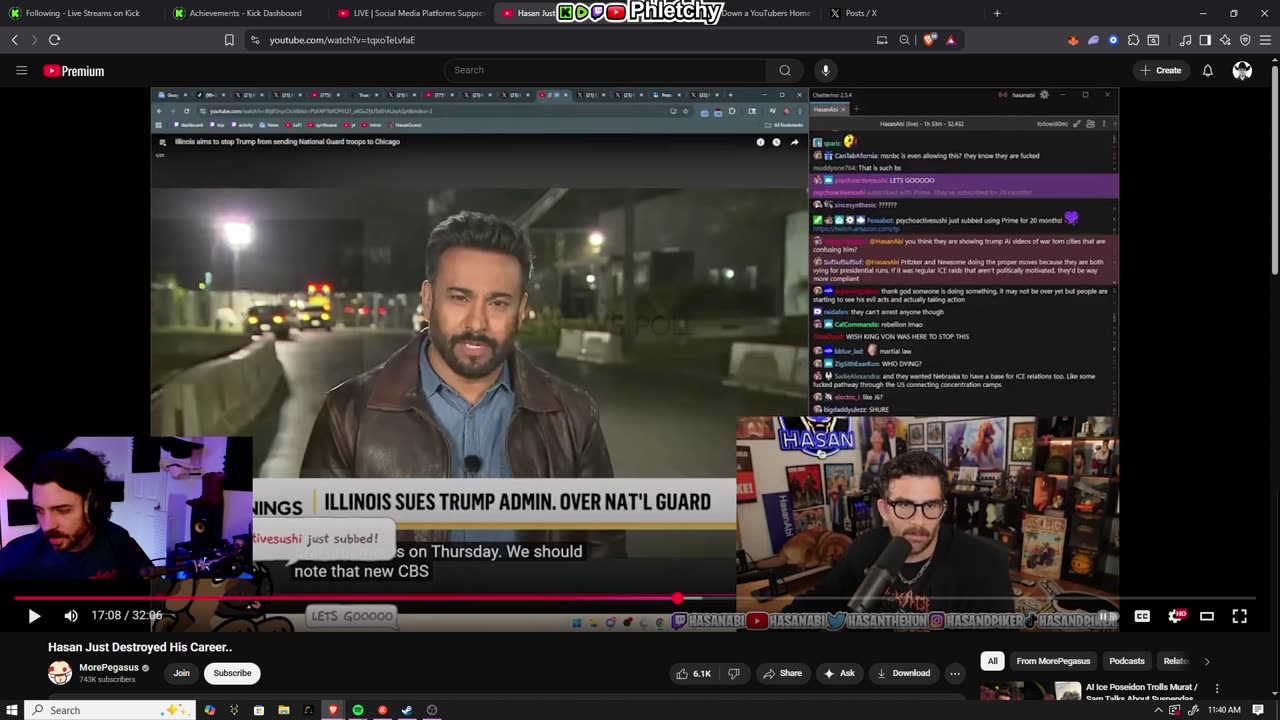
Task: Select the All filter chip
Action: pos(992,661)
